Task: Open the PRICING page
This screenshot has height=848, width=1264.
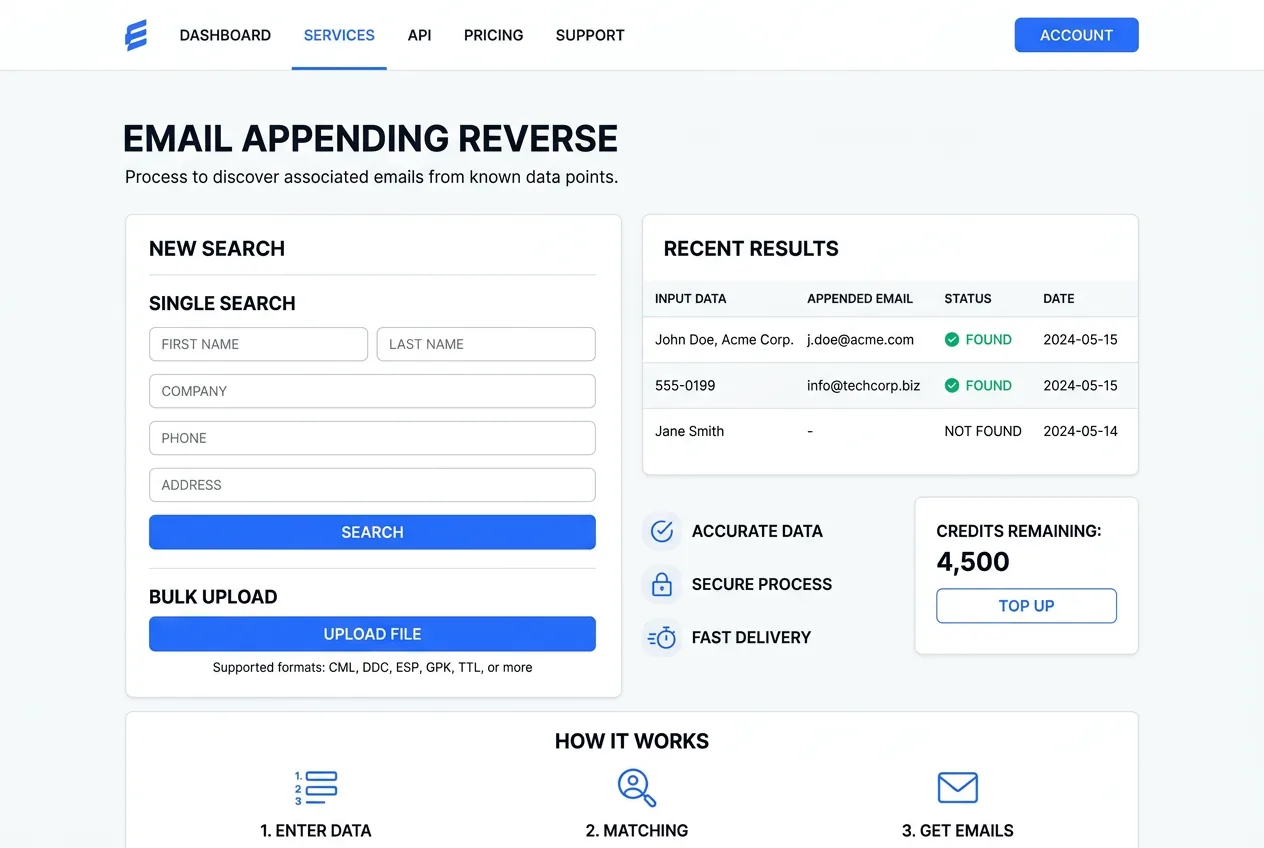Action: 493,35
